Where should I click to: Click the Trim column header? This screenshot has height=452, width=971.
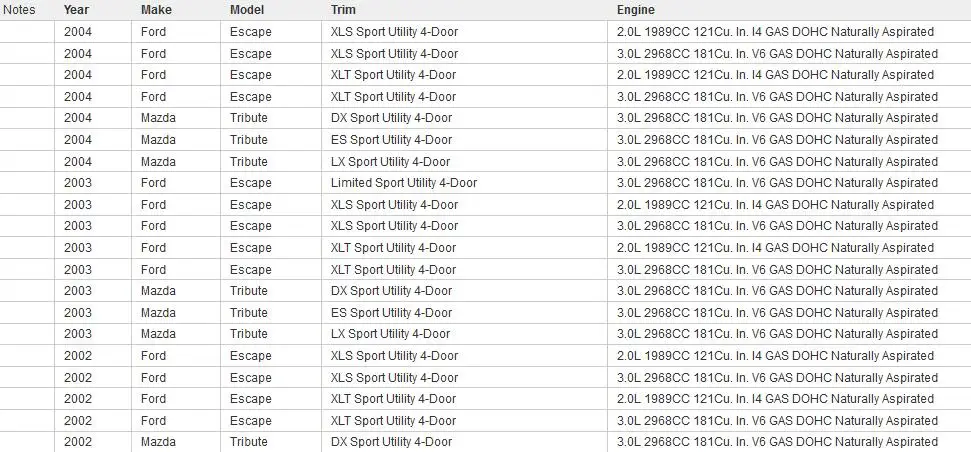[x=343, y=10]
